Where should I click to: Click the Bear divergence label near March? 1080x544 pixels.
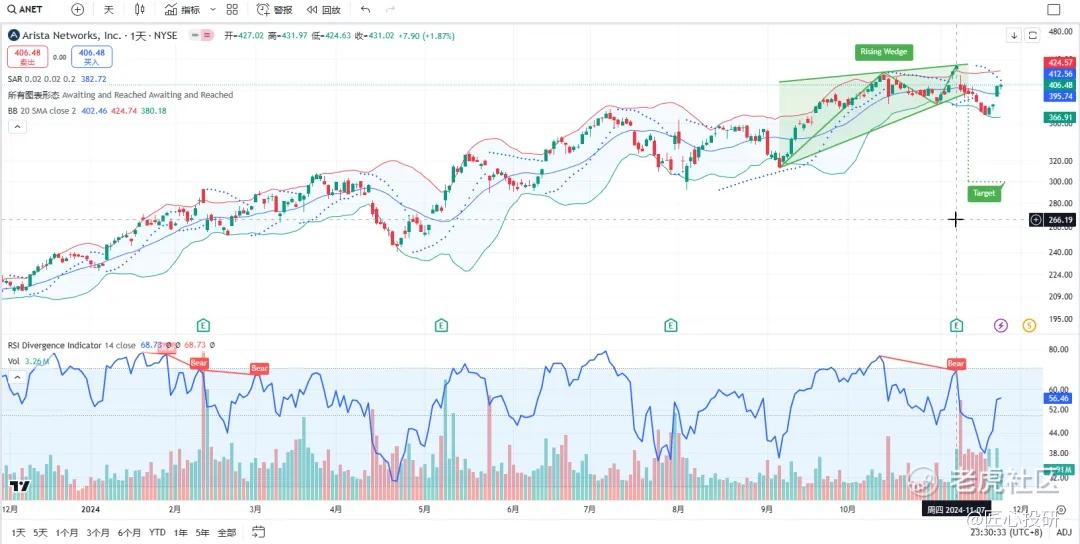click(259, 368)
